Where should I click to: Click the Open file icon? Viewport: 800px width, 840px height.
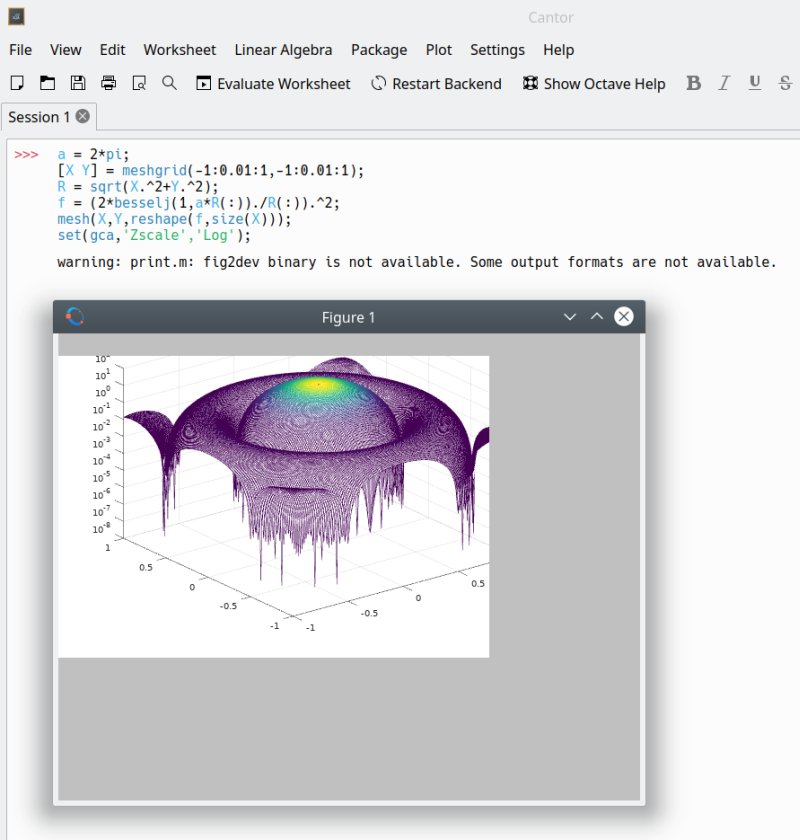tap(47, 83)
